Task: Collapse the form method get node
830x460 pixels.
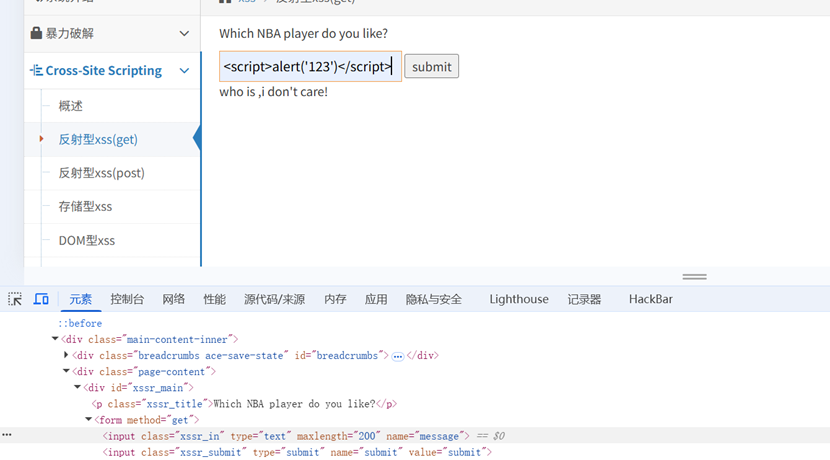Action: click(88, 419)
